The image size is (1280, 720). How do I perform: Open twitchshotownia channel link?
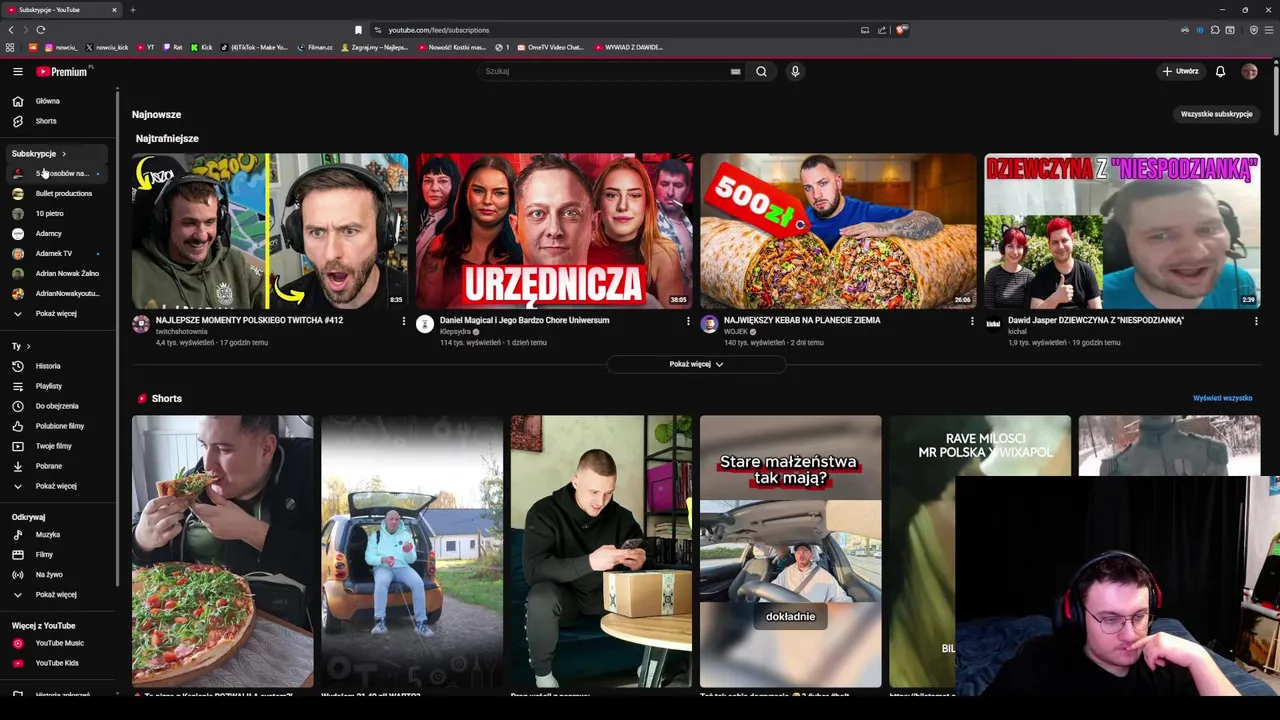pos(182,332)
